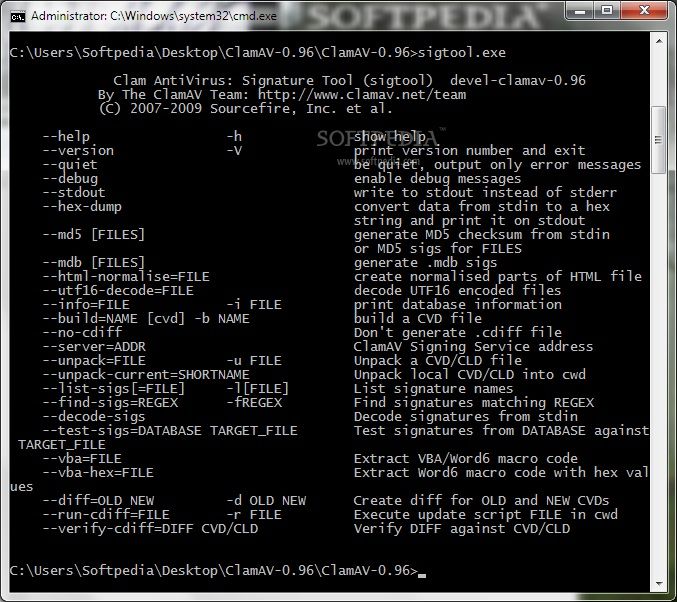Click the '-d OLD NEW' short flag

266,501
